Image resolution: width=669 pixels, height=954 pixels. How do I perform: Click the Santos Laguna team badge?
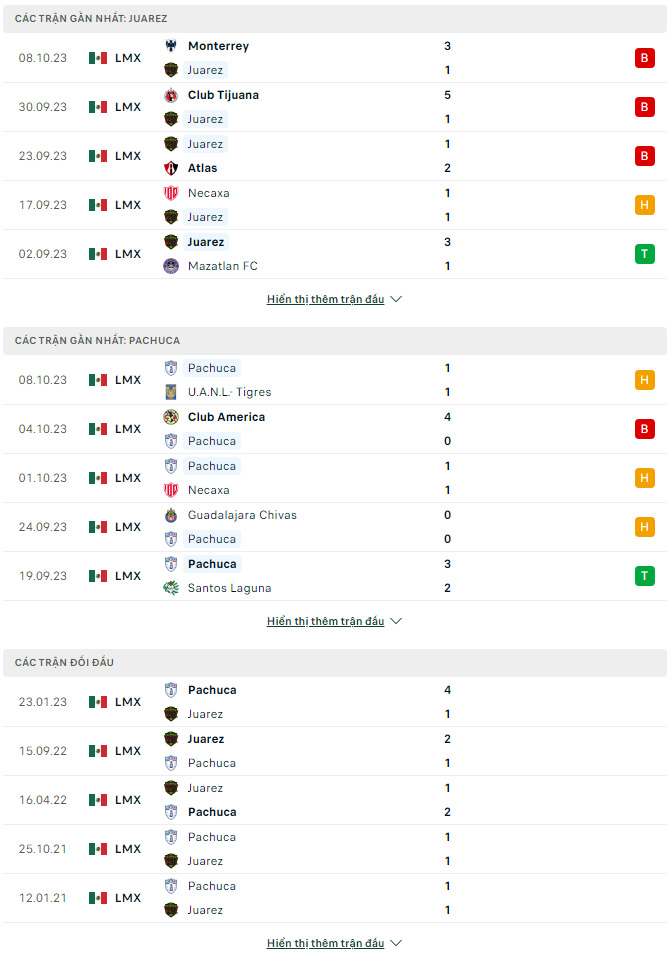[171, 588]
